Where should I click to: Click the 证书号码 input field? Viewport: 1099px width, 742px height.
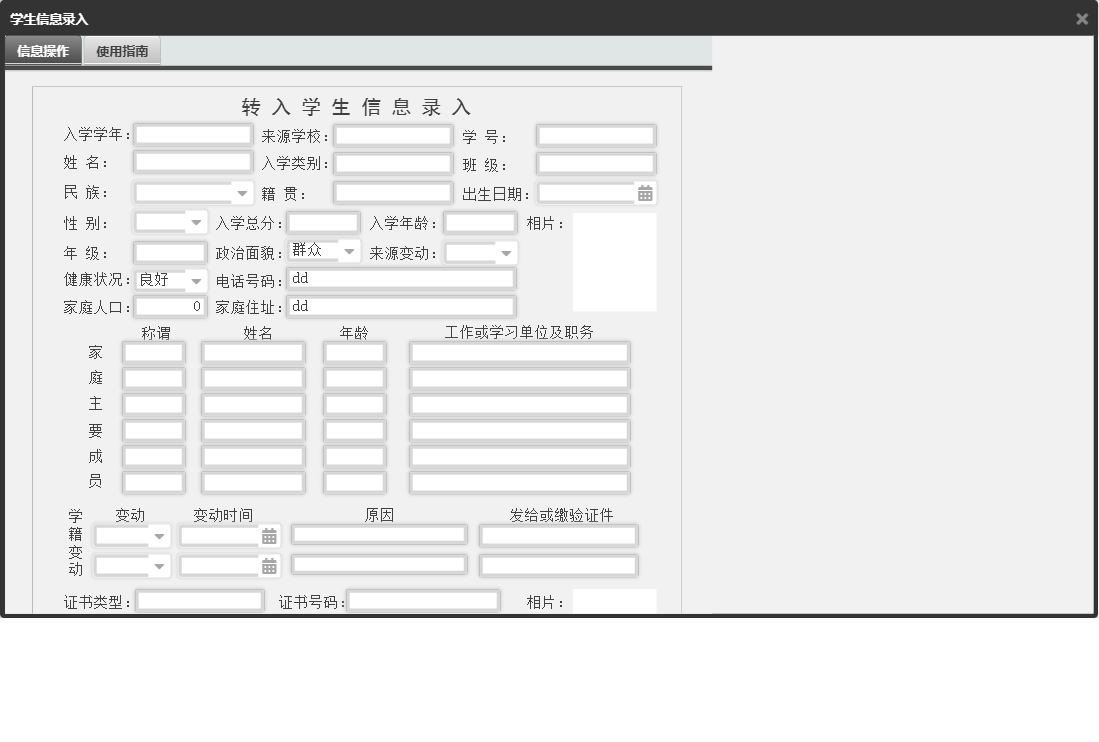(424, 600)
